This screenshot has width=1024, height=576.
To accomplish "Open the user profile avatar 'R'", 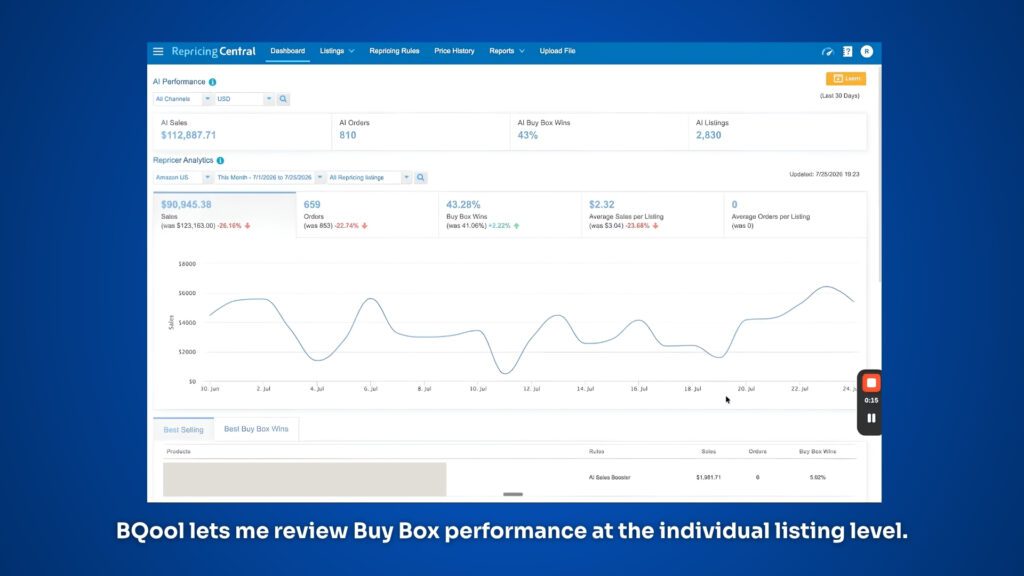I will [x=867, y=52].
